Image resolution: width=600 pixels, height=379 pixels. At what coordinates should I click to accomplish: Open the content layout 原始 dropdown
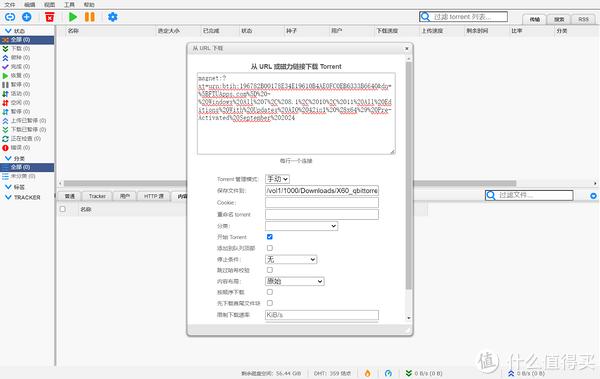[x=295, y=281]
